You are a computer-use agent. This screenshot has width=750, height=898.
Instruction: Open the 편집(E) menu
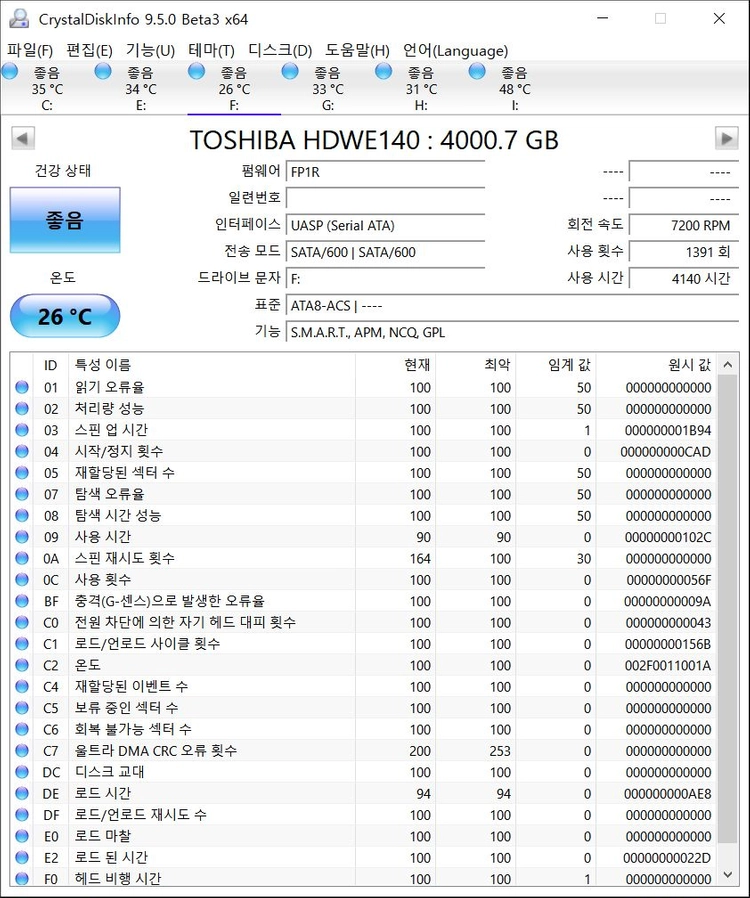(89, 50)
